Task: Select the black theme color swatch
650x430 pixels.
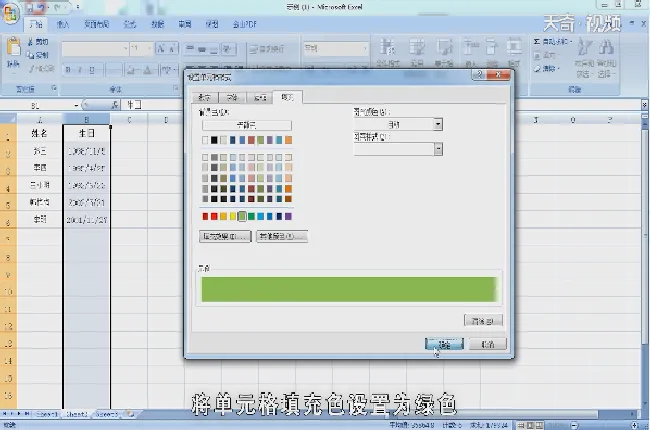Action: click(x=214, y=140)
